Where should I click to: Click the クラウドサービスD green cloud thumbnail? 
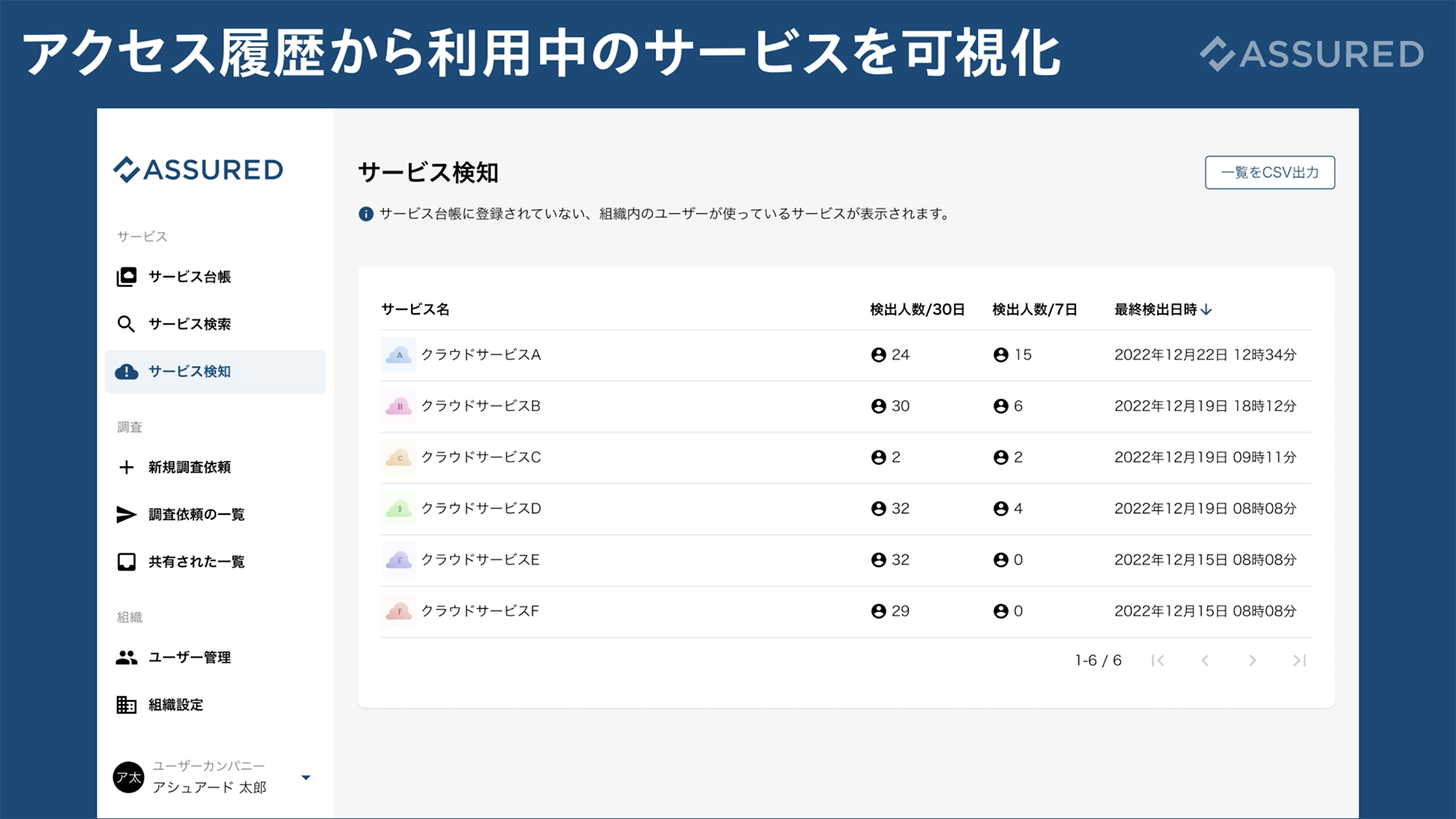pyautogui.click(x=399, y=509)
